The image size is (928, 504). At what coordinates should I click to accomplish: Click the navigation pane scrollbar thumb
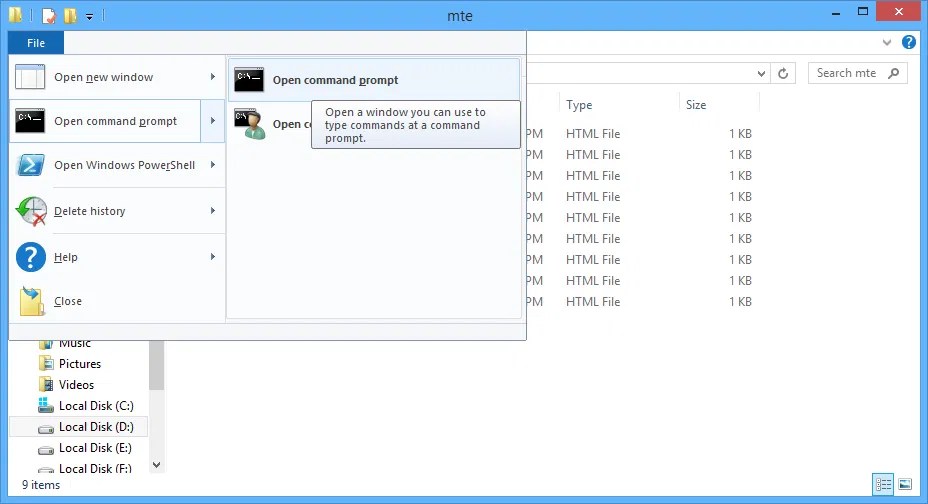[x=156, y=366]
